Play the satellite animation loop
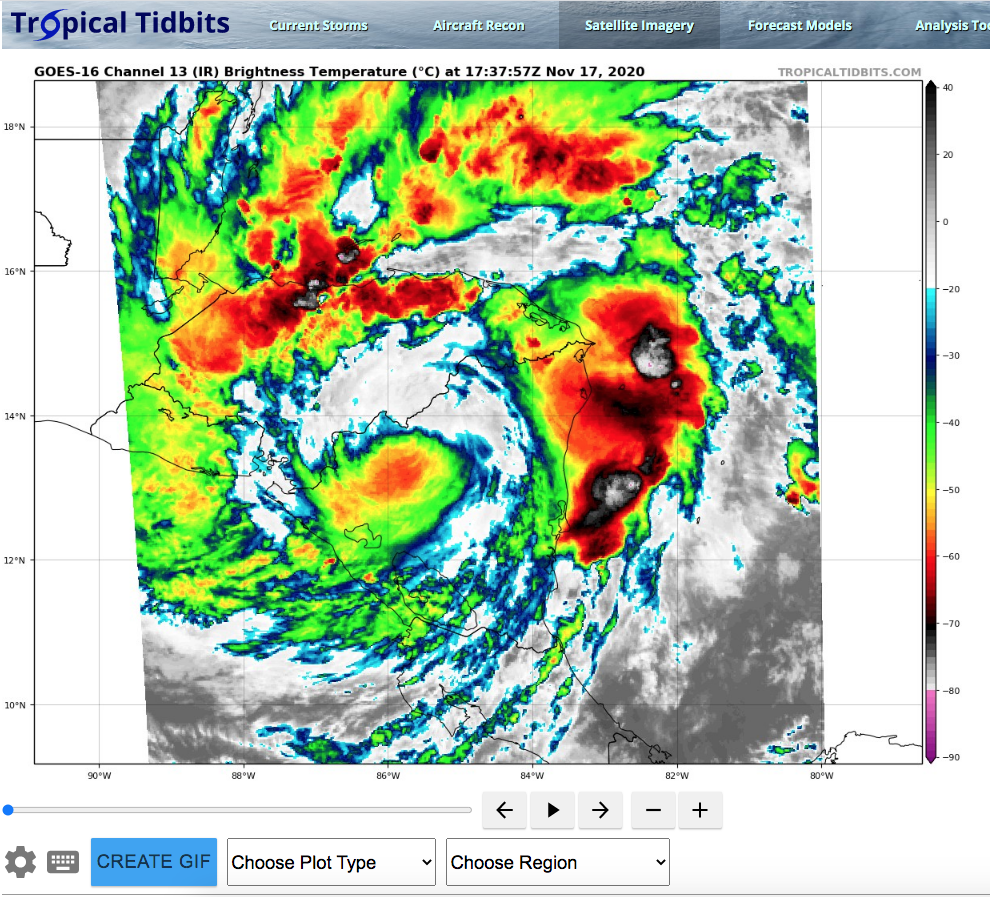Viewport: 990px width, 897px height. point(553,810)
